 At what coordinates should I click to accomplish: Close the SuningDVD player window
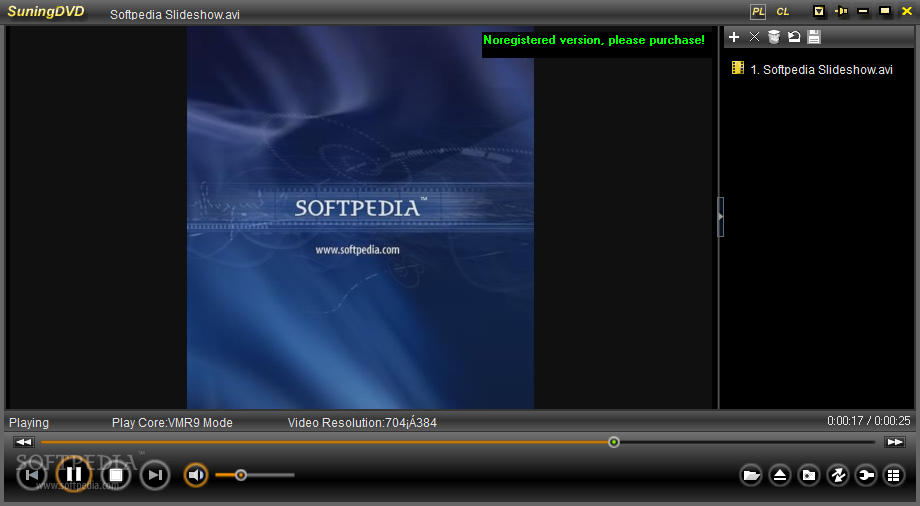pos(907,11)
